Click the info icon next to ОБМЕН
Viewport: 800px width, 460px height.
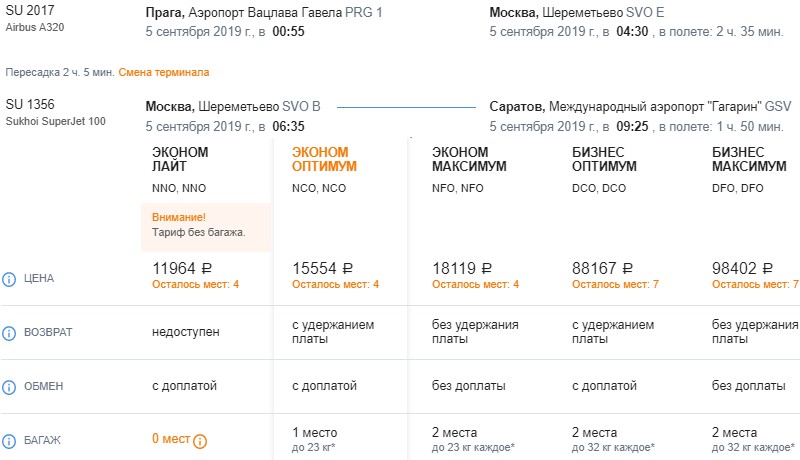coord(9,386)
